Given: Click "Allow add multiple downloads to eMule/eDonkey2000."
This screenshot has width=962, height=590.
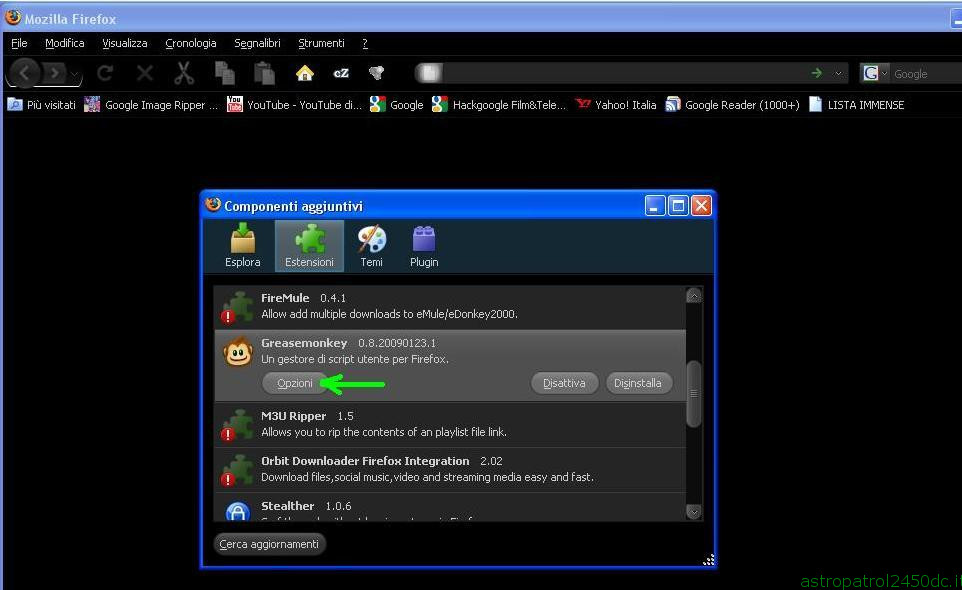Looking at the screenshot, I should (390, 314).
